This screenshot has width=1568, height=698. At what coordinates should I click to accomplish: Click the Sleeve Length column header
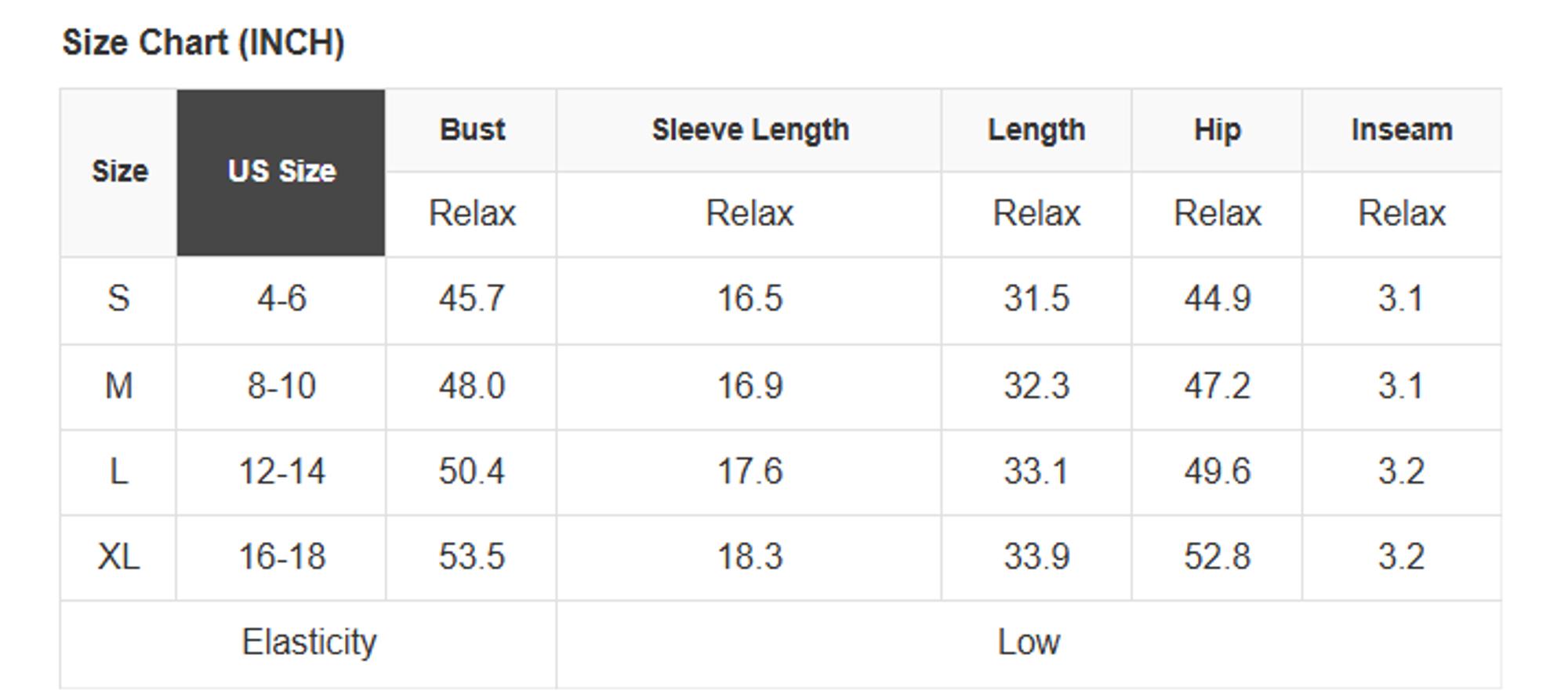click(750, 130)
